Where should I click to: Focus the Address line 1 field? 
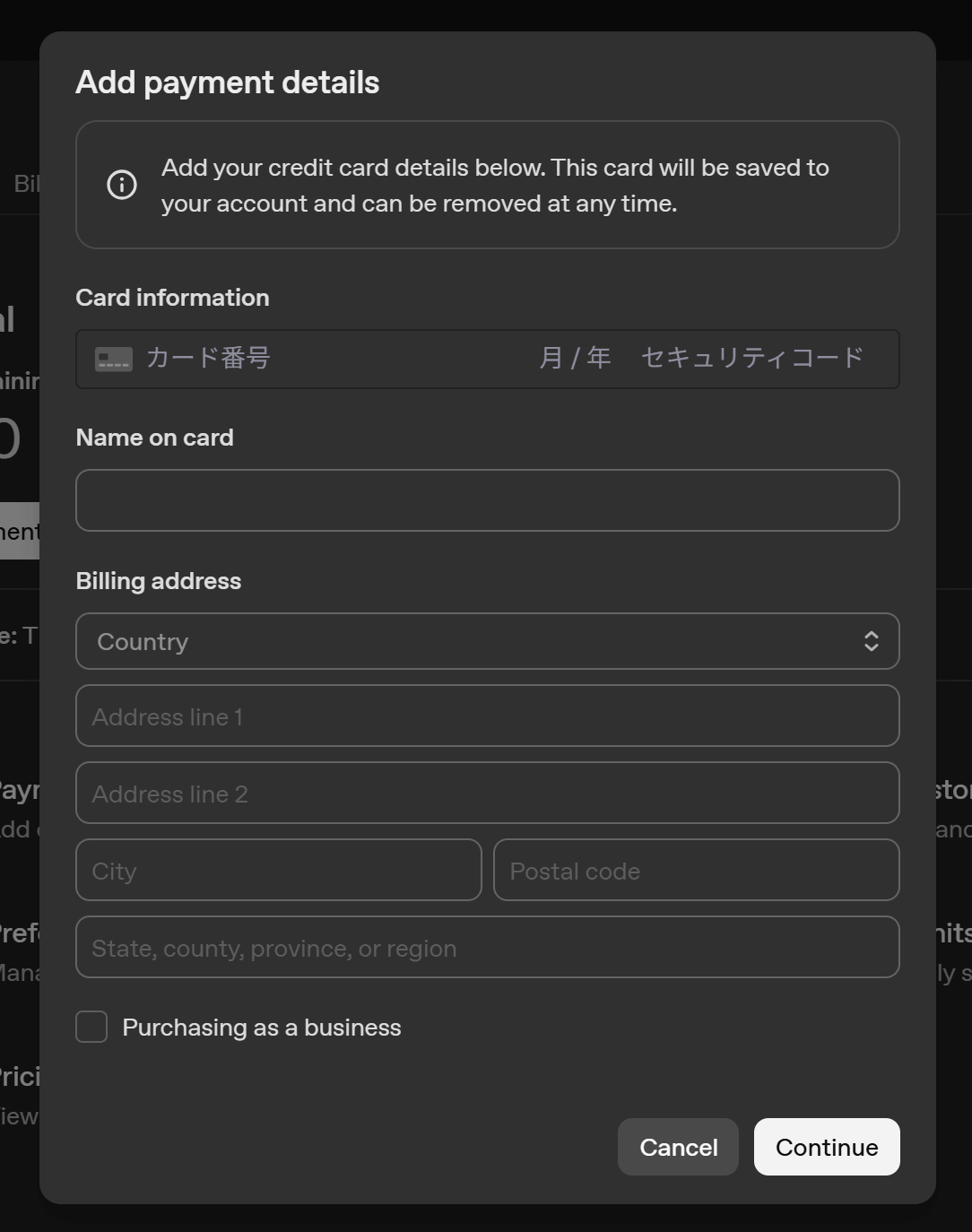(x=487, y=716)
